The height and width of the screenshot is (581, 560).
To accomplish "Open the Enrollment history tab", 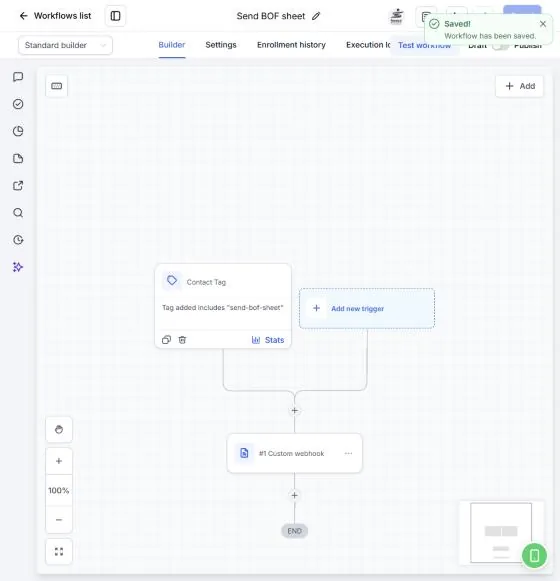I will [291, 45].
